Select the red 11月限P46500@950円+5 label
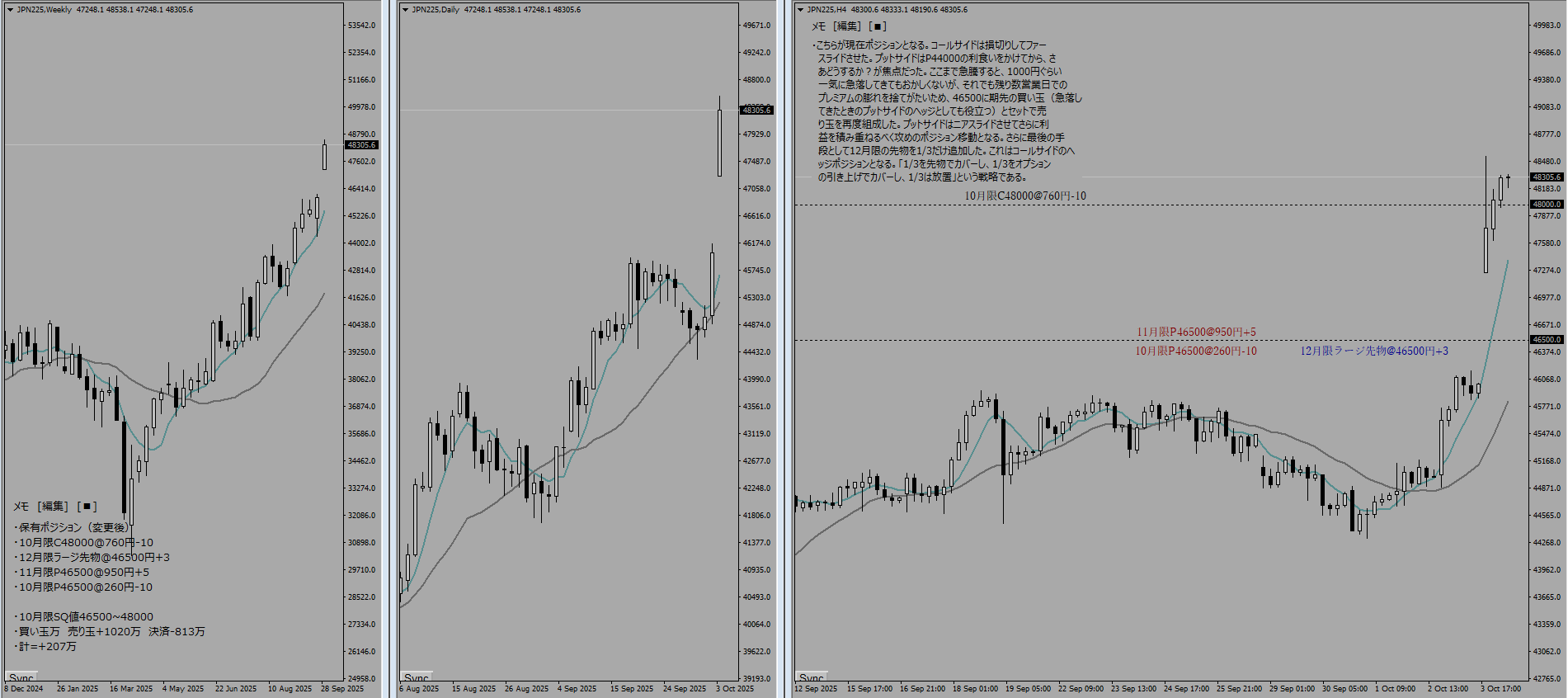The image size is (1568, 698). pos(1196,332)
